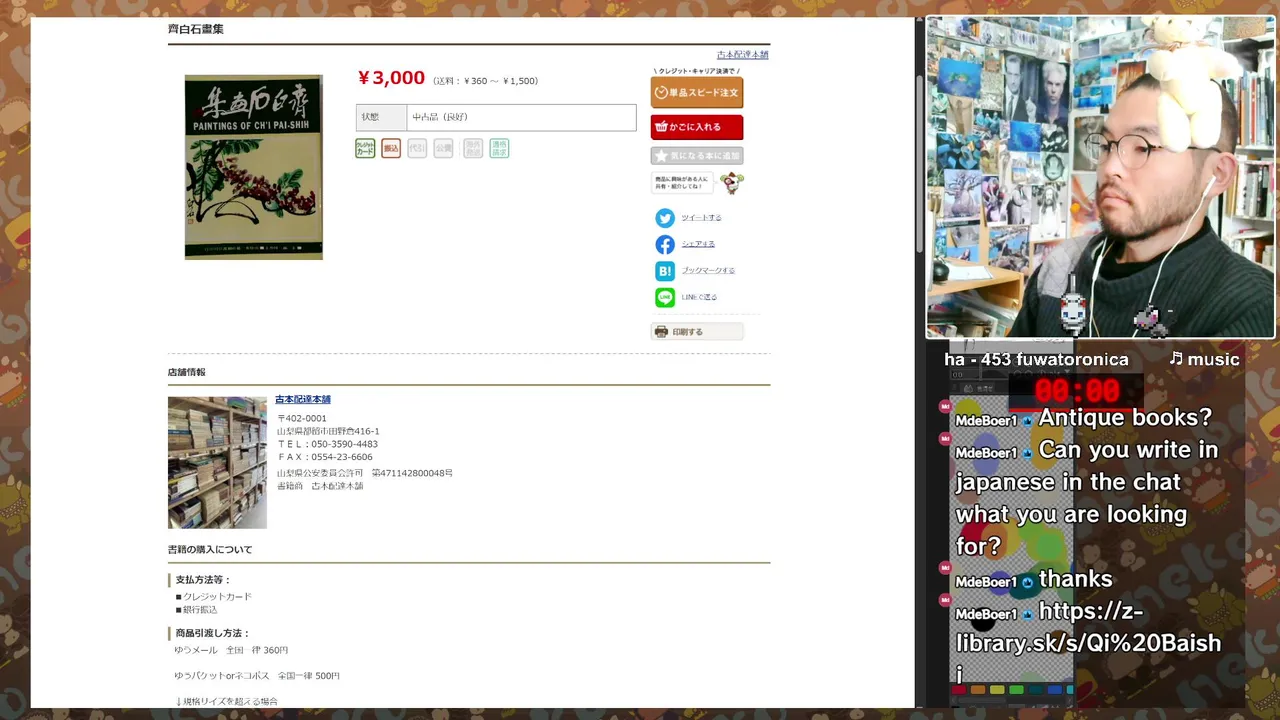Open the ツイートする link
Image resolution: width=1280 pixels, height=720 pixels.
[x=701, y=218]
